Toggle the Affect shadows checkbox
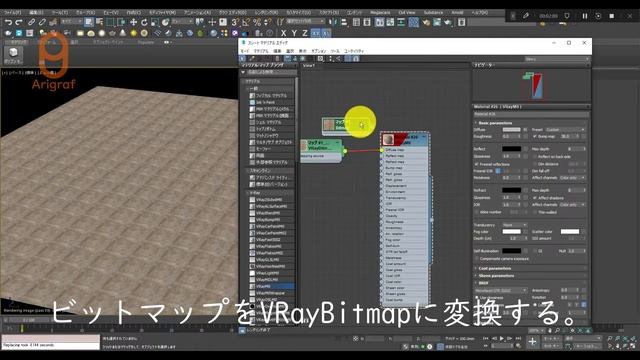 pos(535,198)
